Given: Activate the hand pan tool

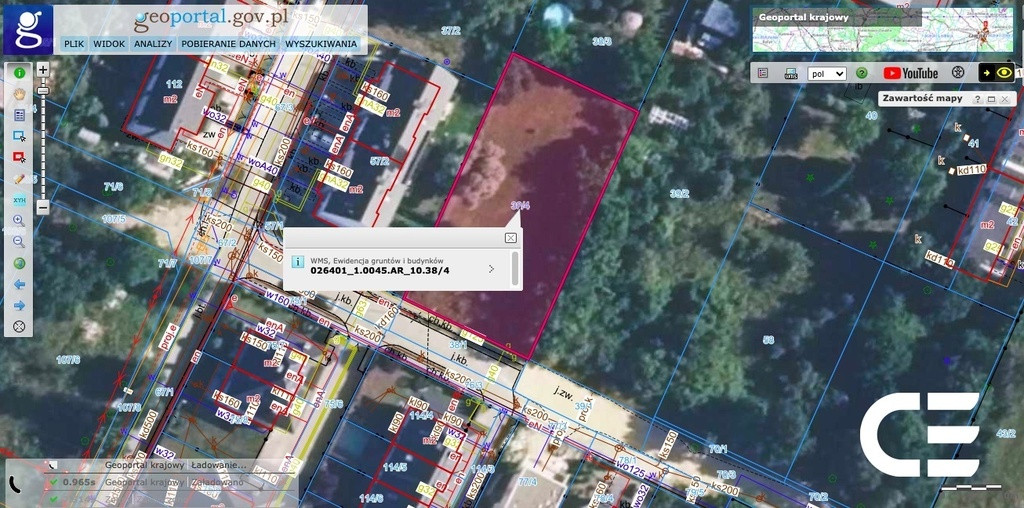Looking at the screenshot, I should [19, 94].
